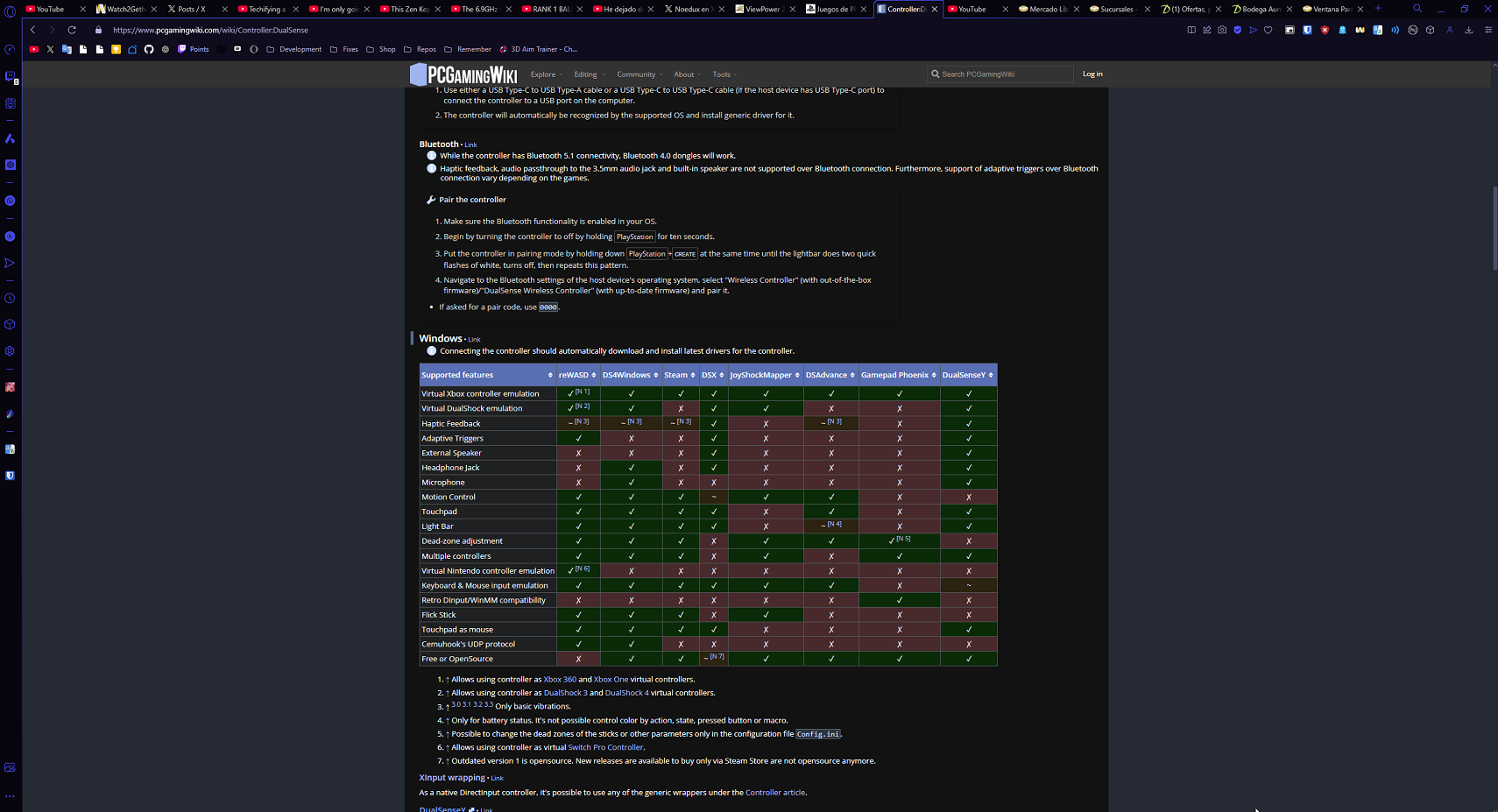Viewport: 1498px width, 812px height.
Task: Sort table by DualSenseY column
Action: click(x=968, y=375)
